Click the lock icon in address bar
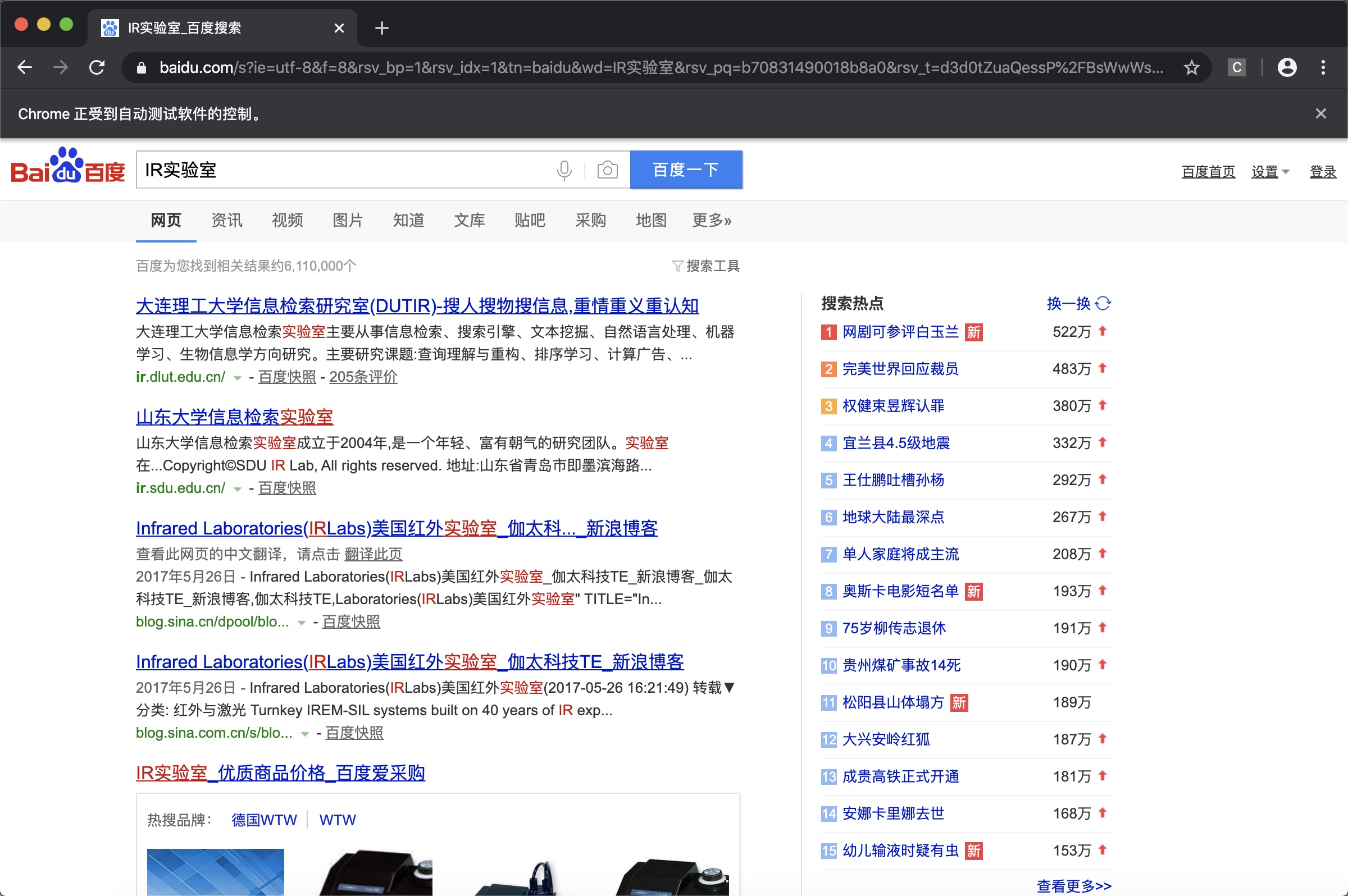1348x896 pixels. (141, 68)
